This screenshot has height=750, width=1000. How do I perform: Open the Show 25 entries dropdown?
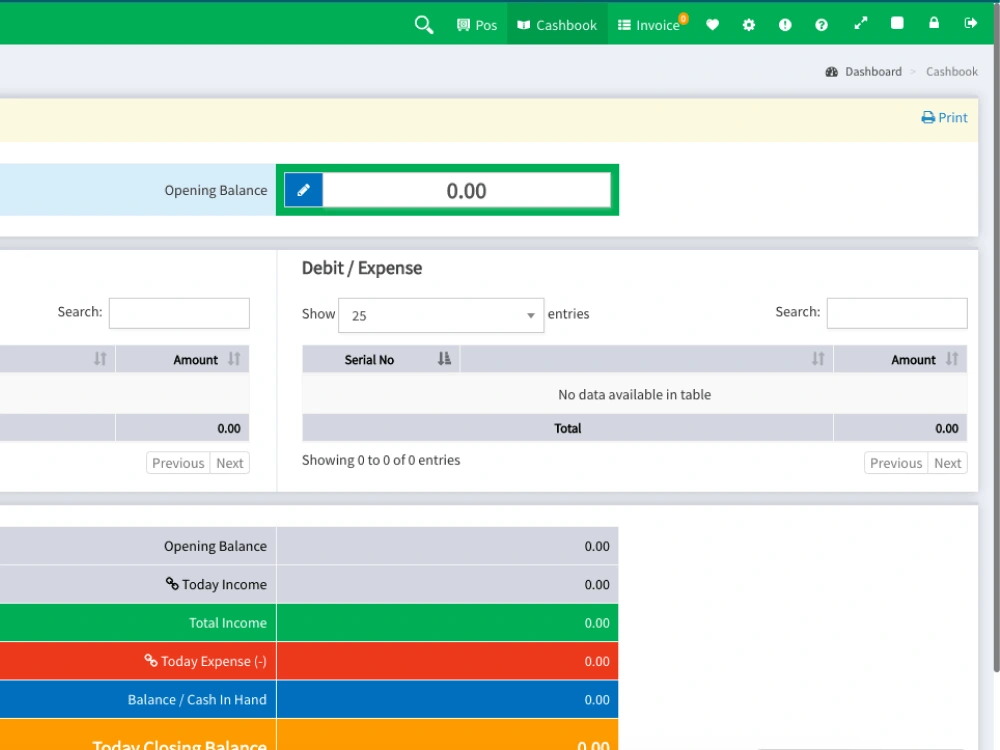[441, 315]
